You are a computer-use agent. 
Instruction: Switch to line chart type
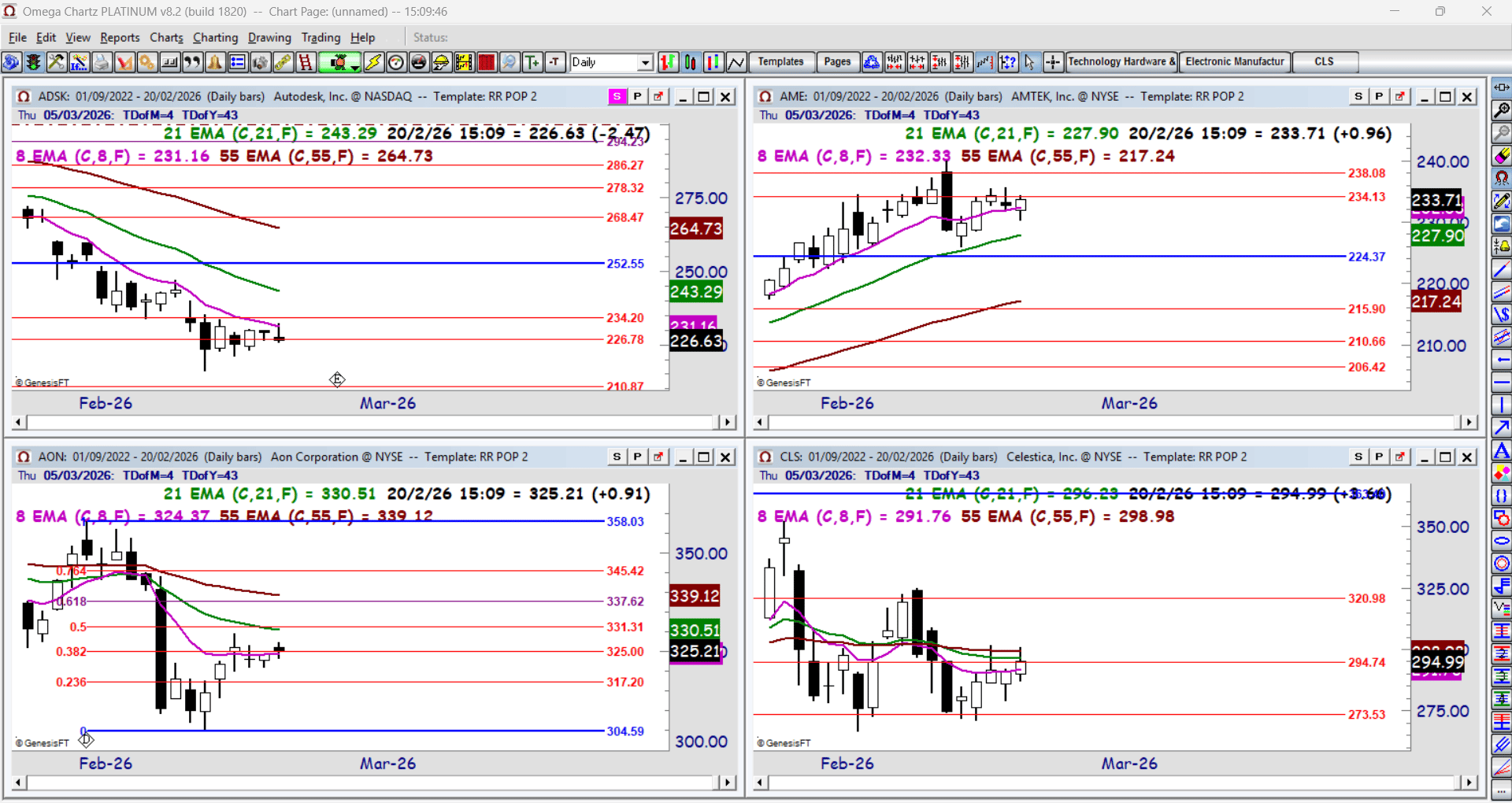click(x=736, y=62)
